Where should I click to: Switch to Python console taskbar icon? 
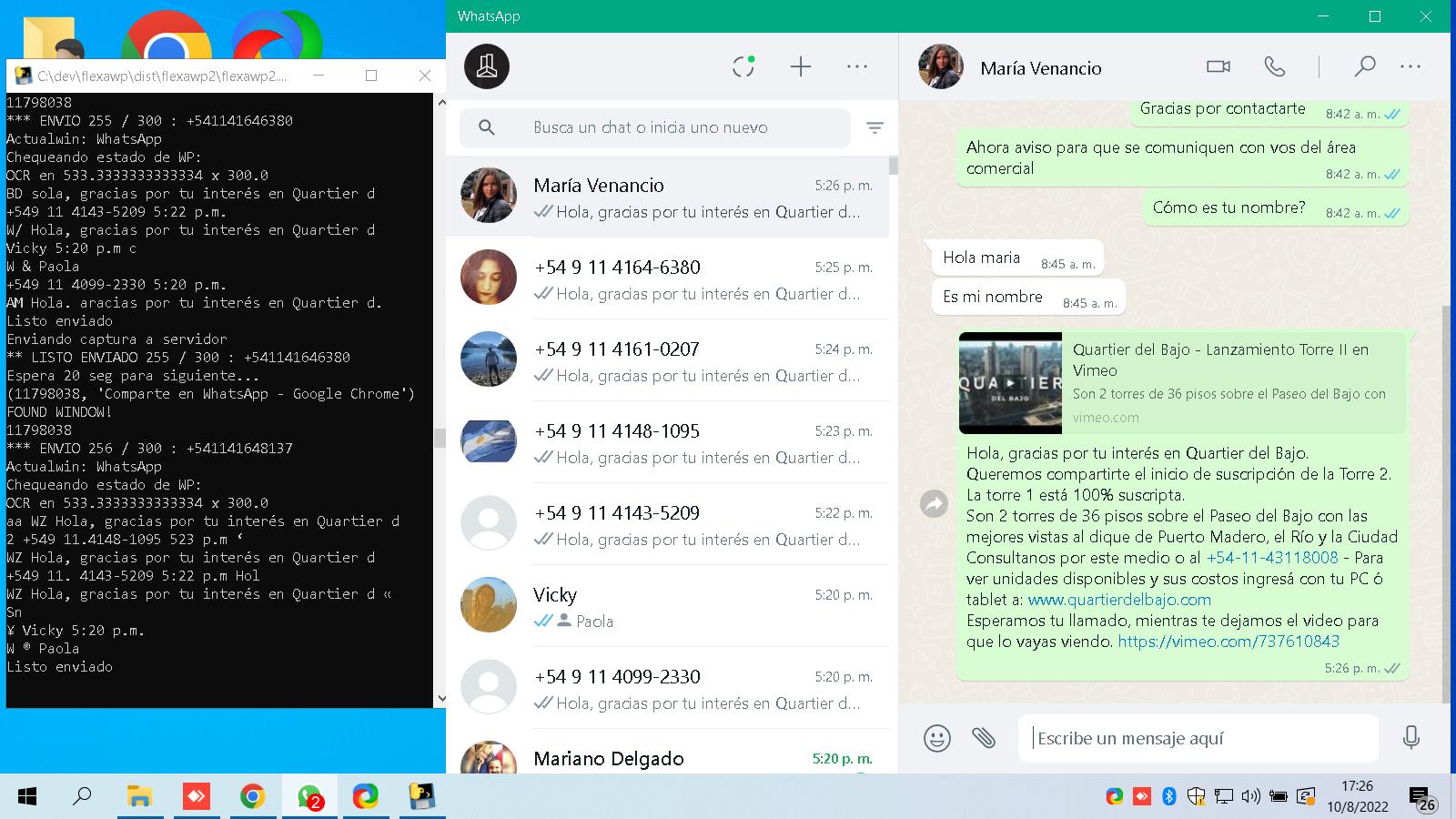point(421,797)
